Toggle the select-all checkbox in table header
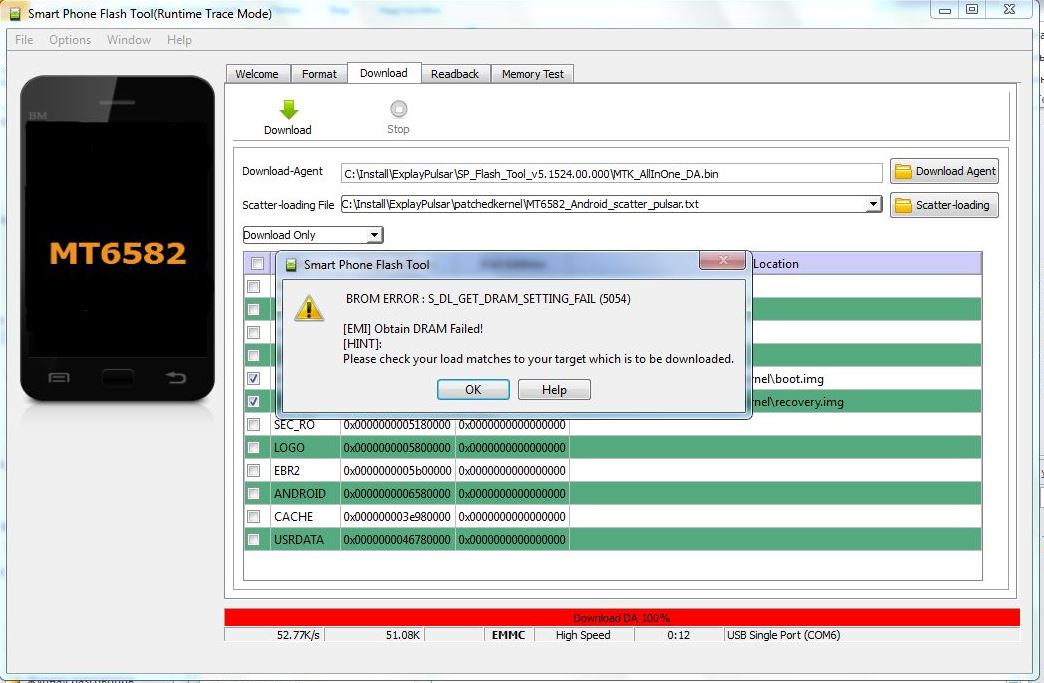 pos(258,264)
